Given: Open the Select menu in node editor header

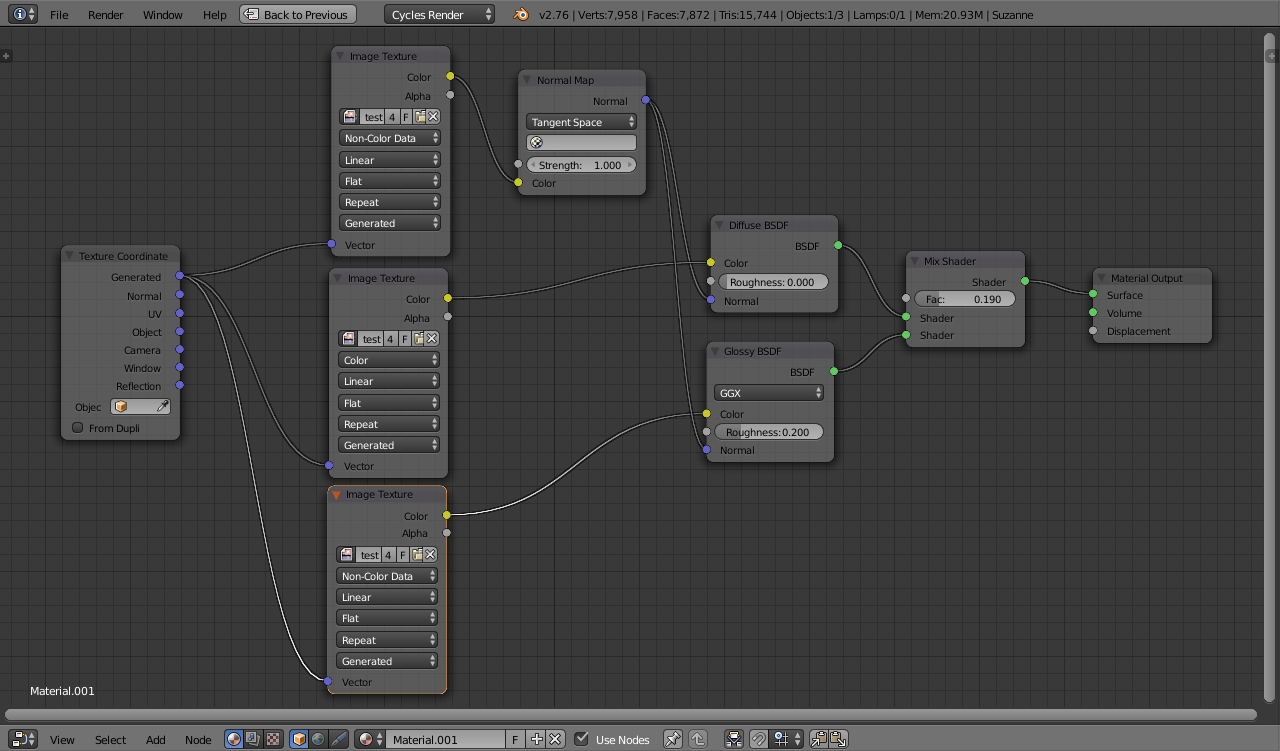Looking at the screenshot, I should pyautogui.click(x=111, y=740).
